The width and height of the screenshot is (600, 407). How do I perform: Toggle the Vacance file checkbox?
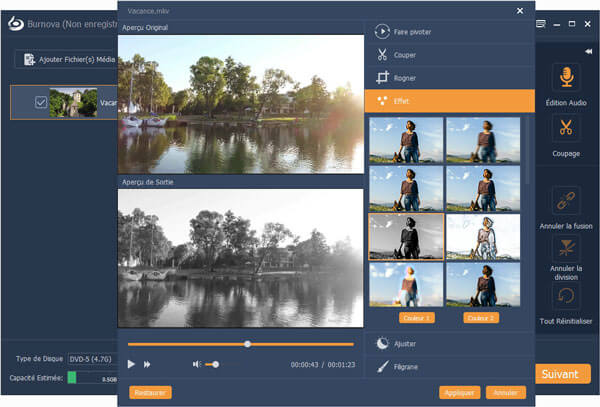(x=40, y=102)
